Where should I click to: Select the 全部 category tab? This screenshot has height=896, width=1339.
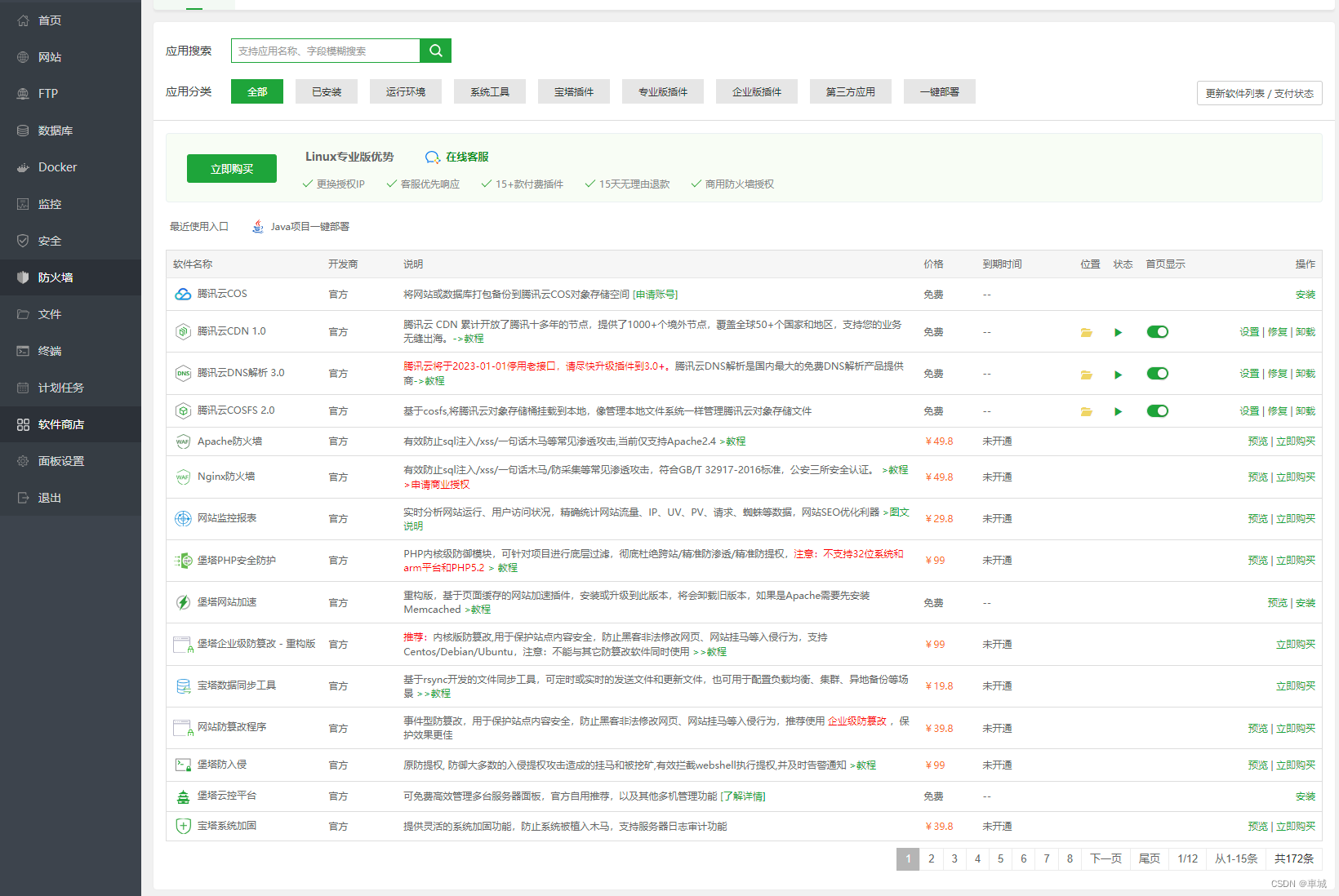[257, 91]
